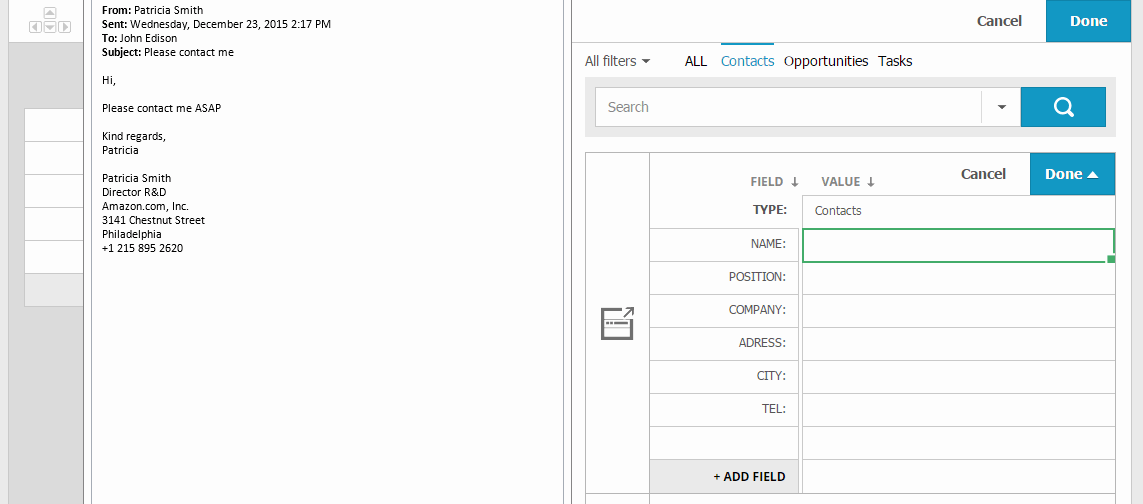Switch to the Tasks tab
The width and height of the screenshot is (1143, 504).
coord(895,62)
